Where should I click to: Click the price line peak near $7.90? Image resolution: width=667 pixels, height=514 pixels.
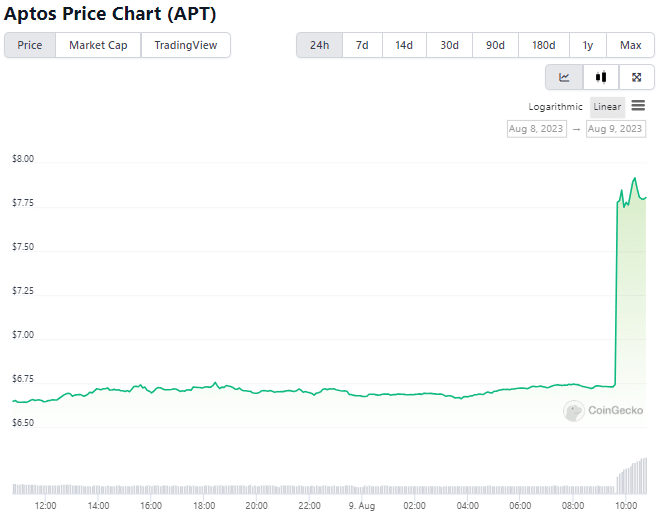coord(635,179)
